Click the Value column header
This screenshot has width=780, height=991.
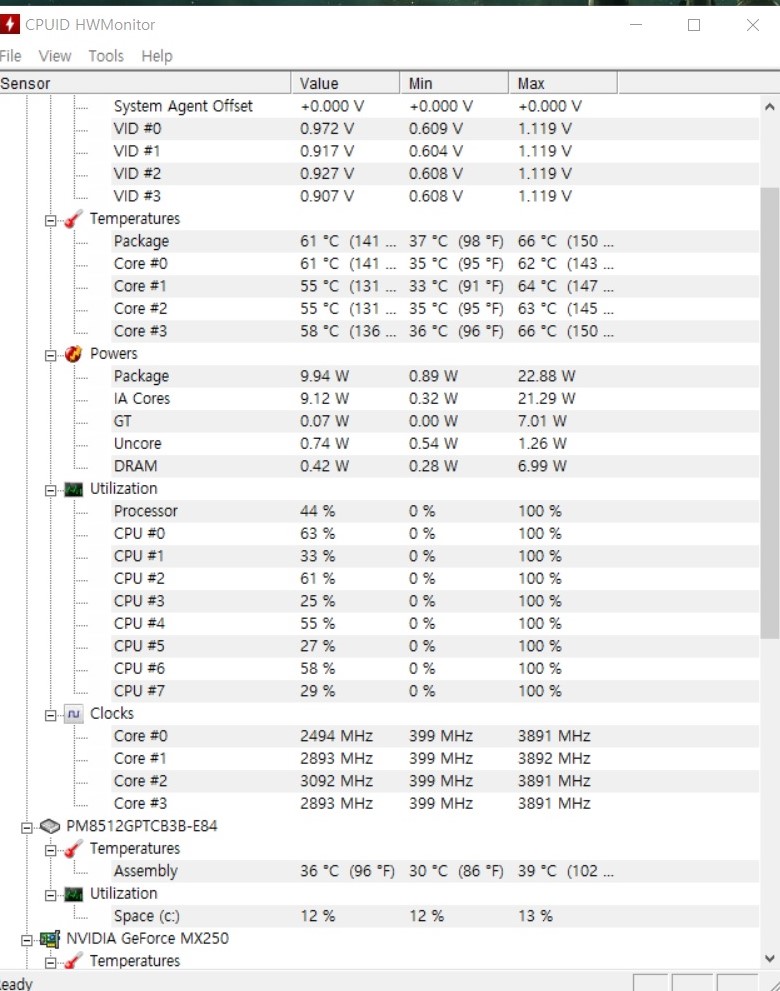pos(320,83)
